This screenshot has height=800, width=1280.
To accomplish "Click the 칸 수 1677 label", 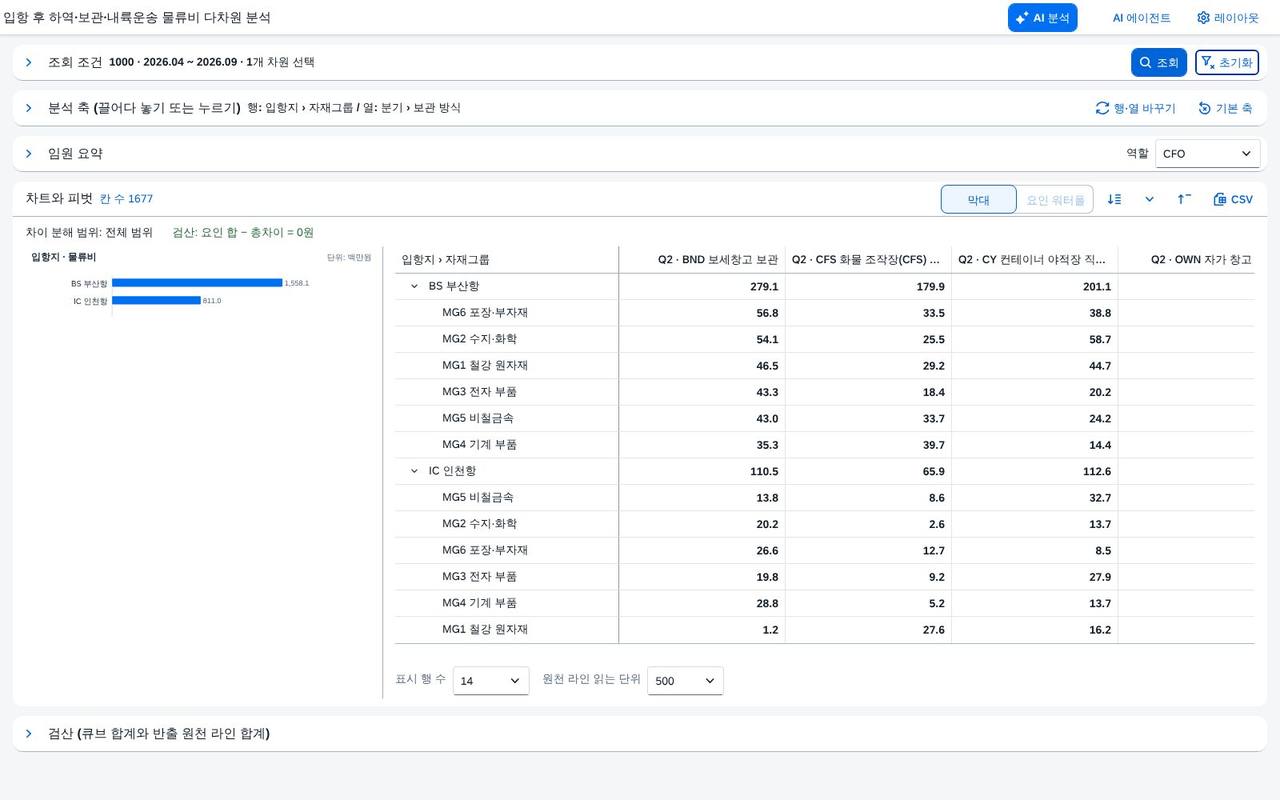I will coord(126,199).
